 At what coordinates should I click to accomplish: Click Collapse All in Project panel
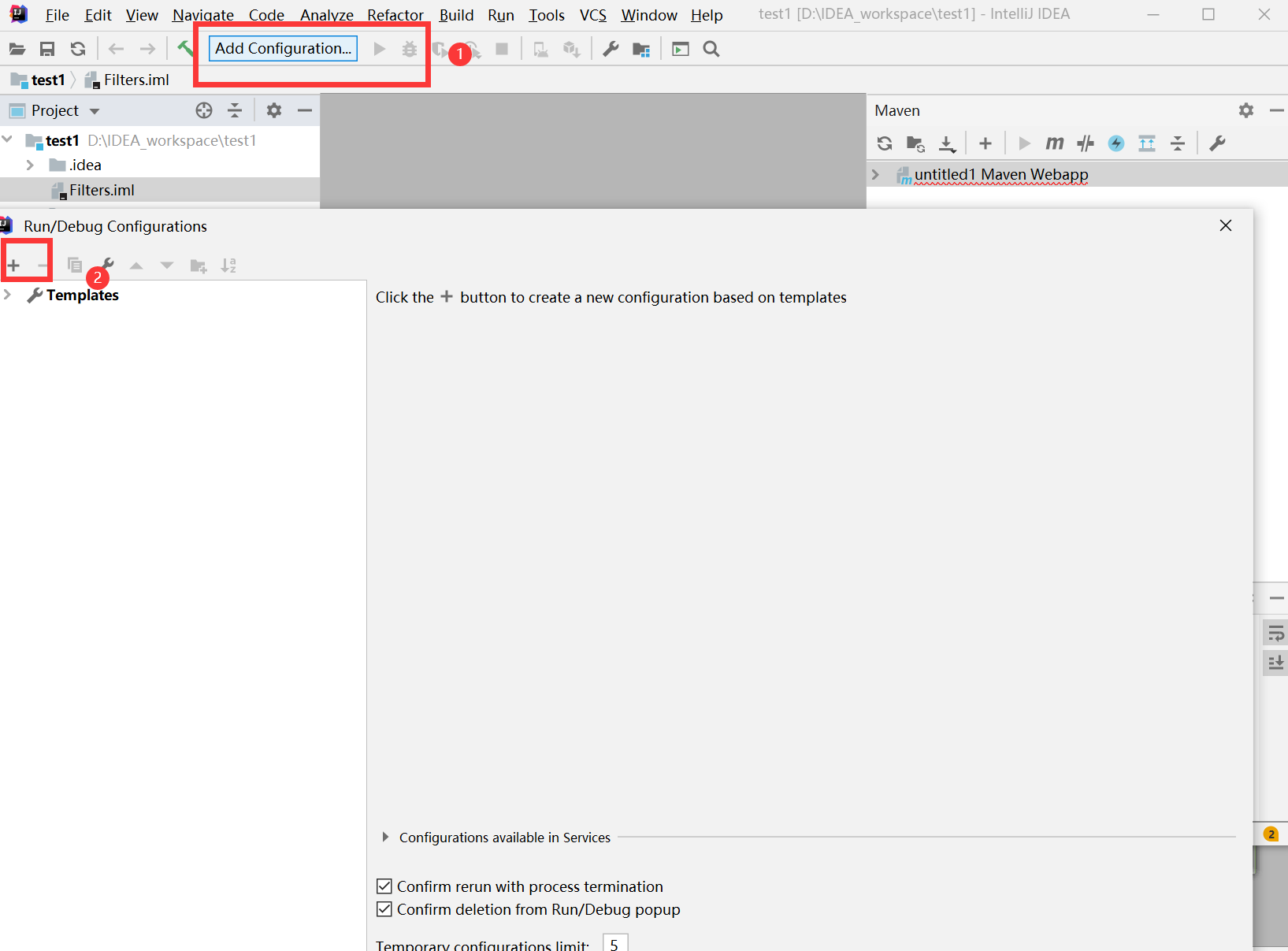click(235, 110)
